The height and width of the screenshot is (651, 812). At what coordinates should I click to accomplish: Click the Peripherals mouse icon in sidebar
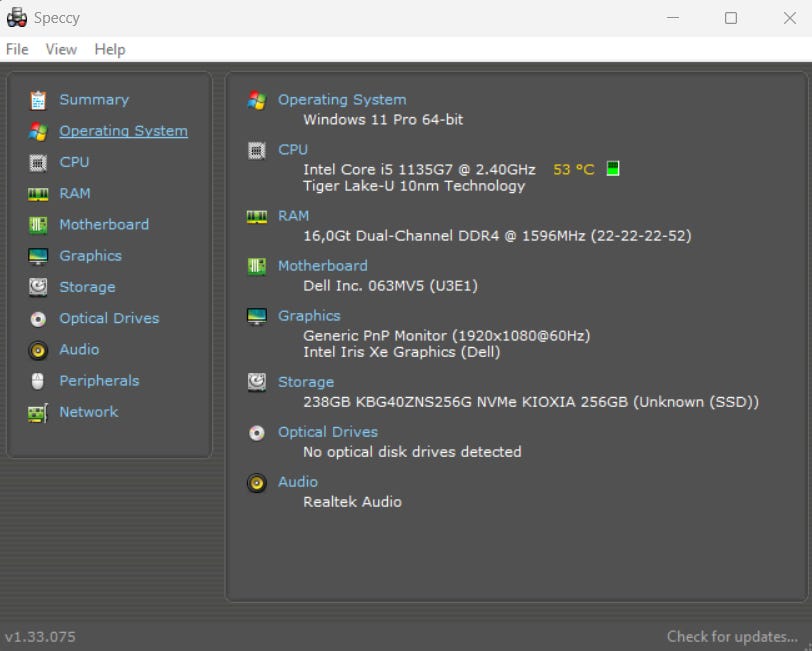click(38, 381)
